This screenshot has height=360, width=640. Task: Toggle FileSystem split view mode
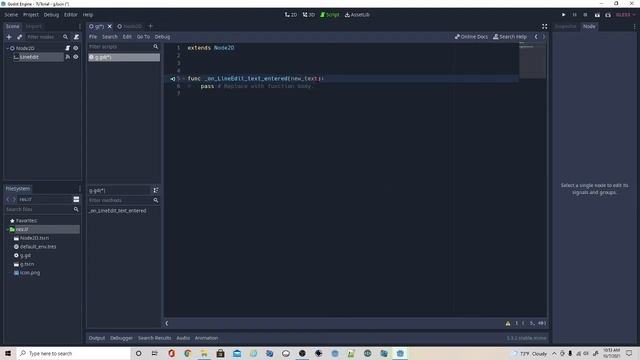pos(76,199)
